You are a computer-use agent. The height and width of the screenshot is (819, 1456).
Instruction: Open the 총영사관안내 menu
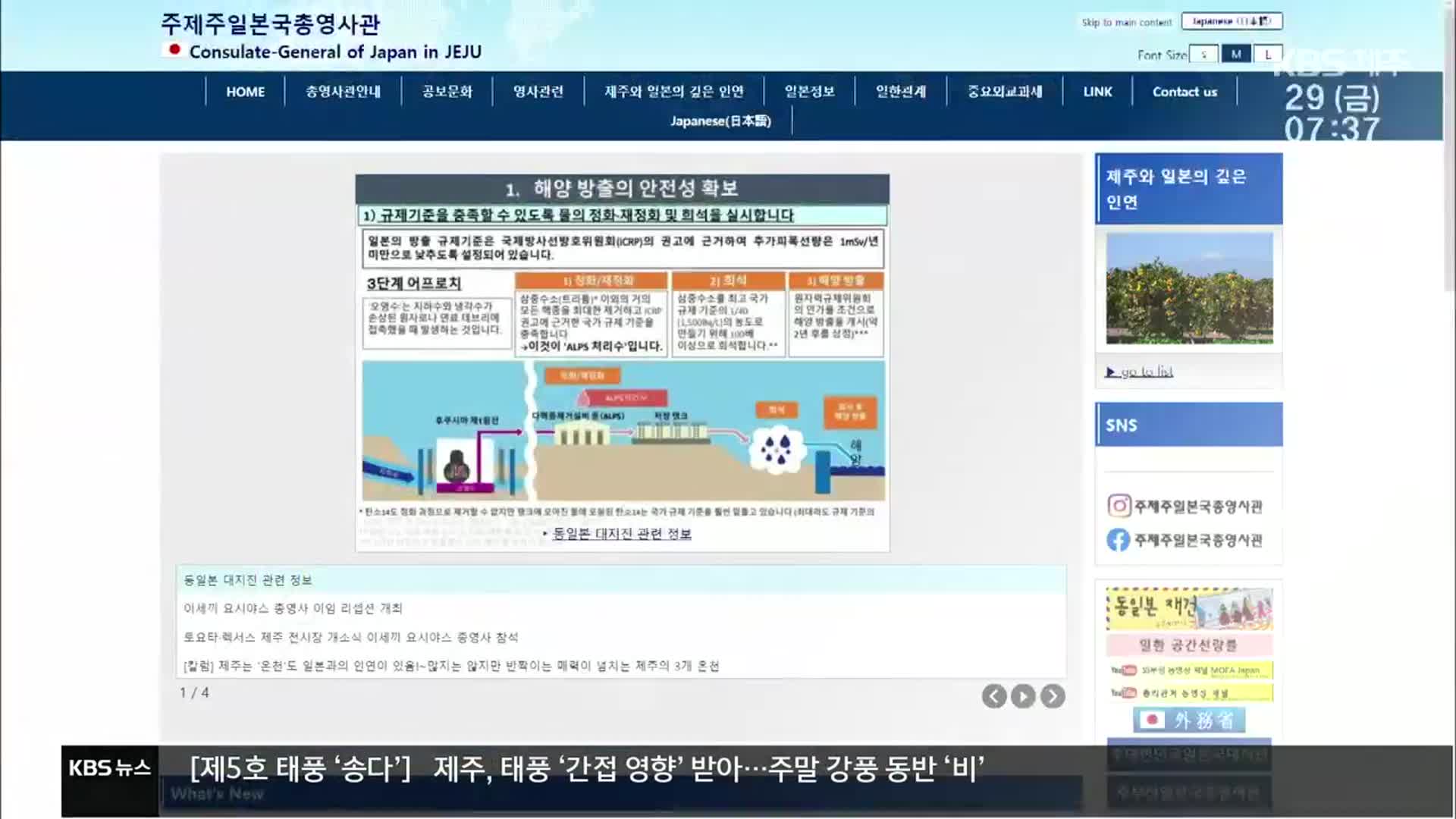click(x=343, y=92)
